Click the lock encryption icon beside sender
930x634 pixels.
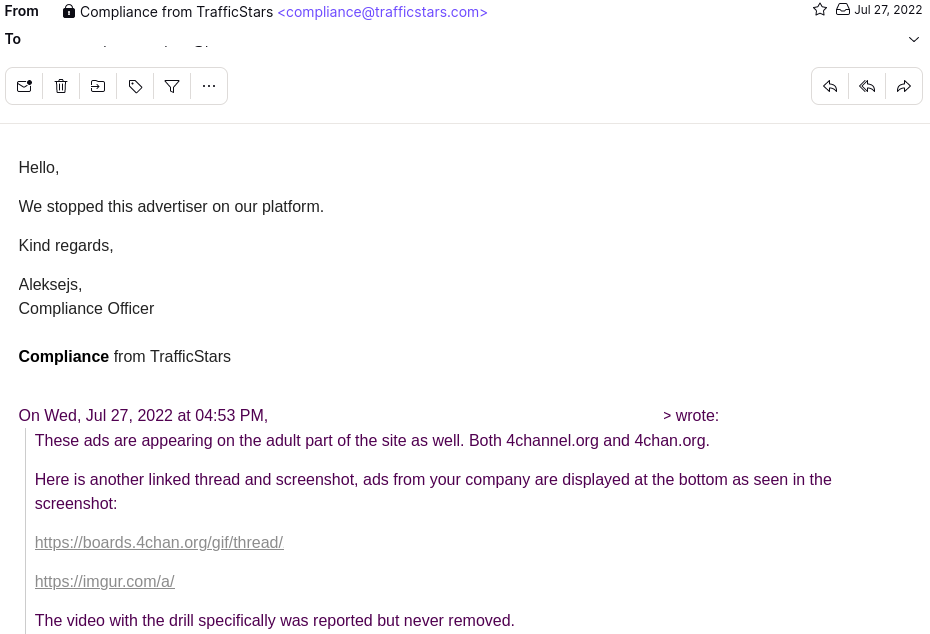click(68, 12)
